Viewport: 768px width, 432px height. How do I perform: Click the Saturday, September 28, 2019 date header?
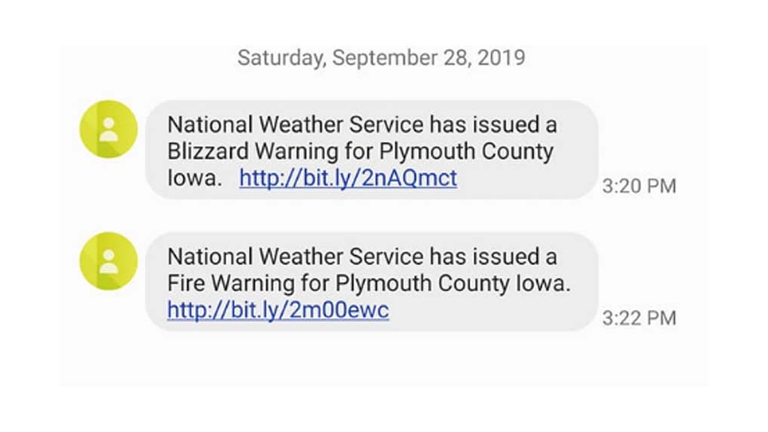pos(381,58)
